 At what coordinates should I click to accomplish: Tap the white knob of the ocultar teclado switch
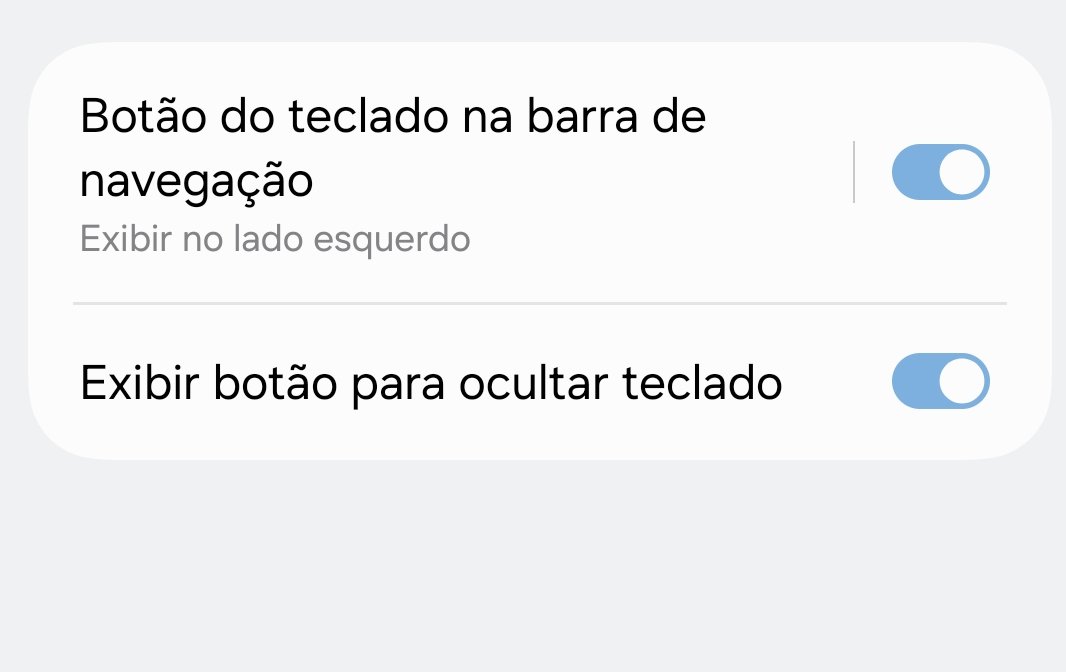coord(963,381)
